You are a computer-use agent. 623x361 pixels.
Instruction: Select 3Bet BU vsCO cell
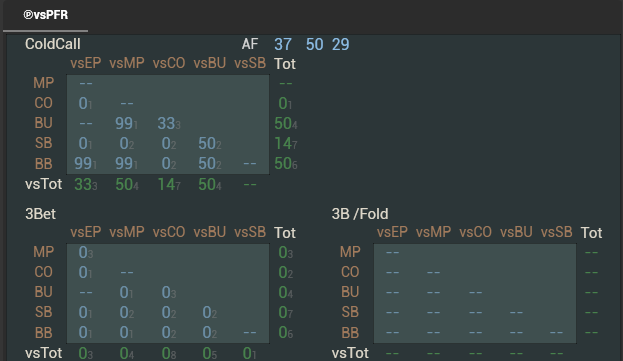[x=169, y=293]
